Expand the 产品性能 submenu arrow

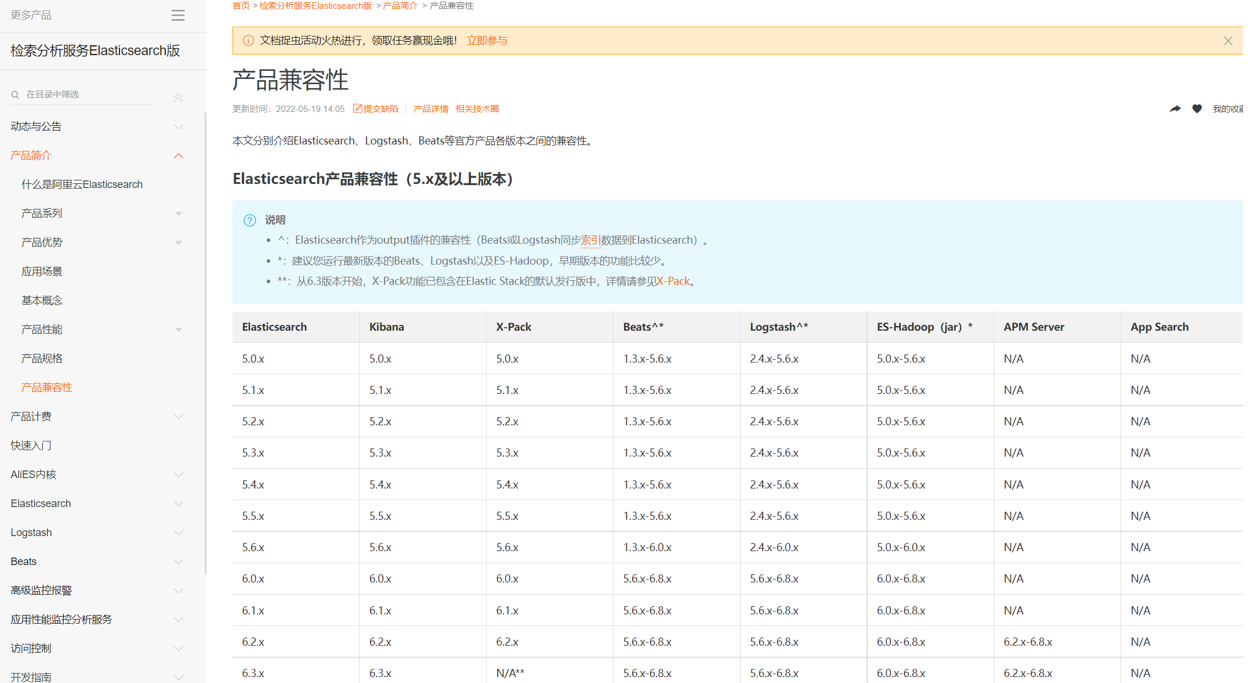point(179,330)
